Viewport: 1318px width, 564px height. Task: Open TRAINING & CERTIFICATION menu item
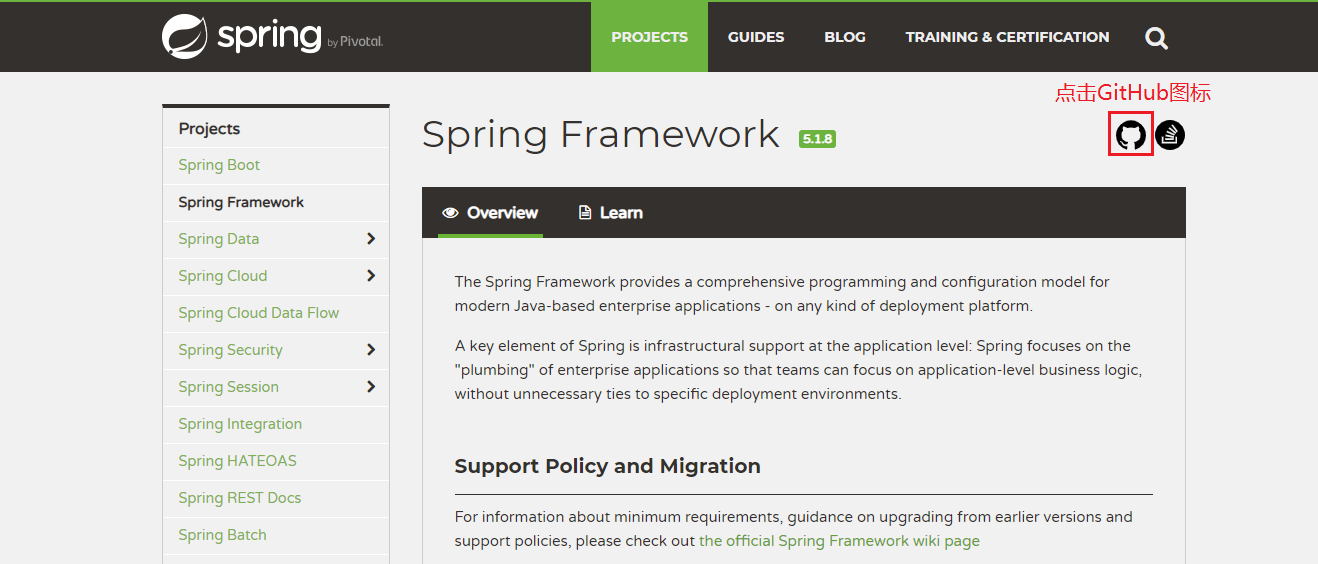[x=1007, y=37]
